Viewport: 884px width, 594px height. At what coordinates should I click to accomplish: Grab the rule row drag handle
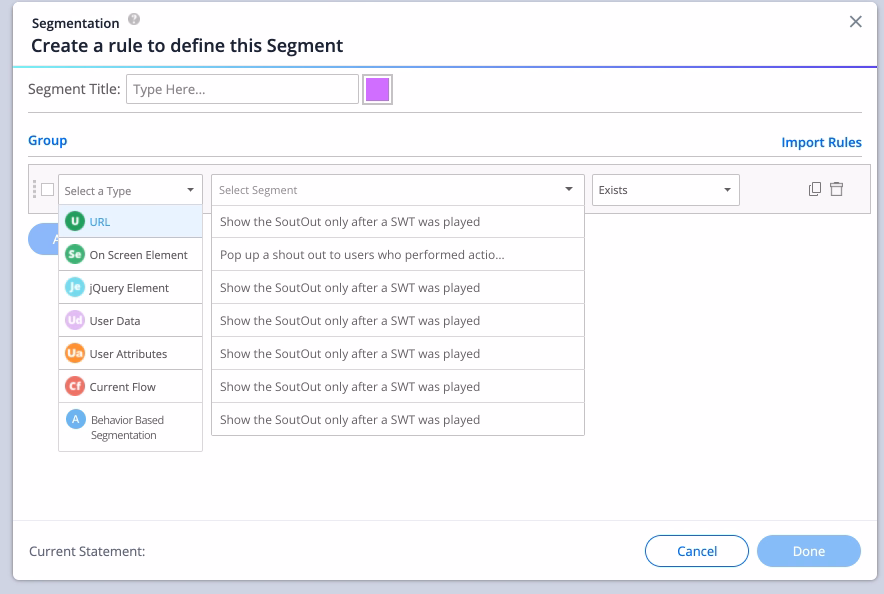[x=34, y=189]
